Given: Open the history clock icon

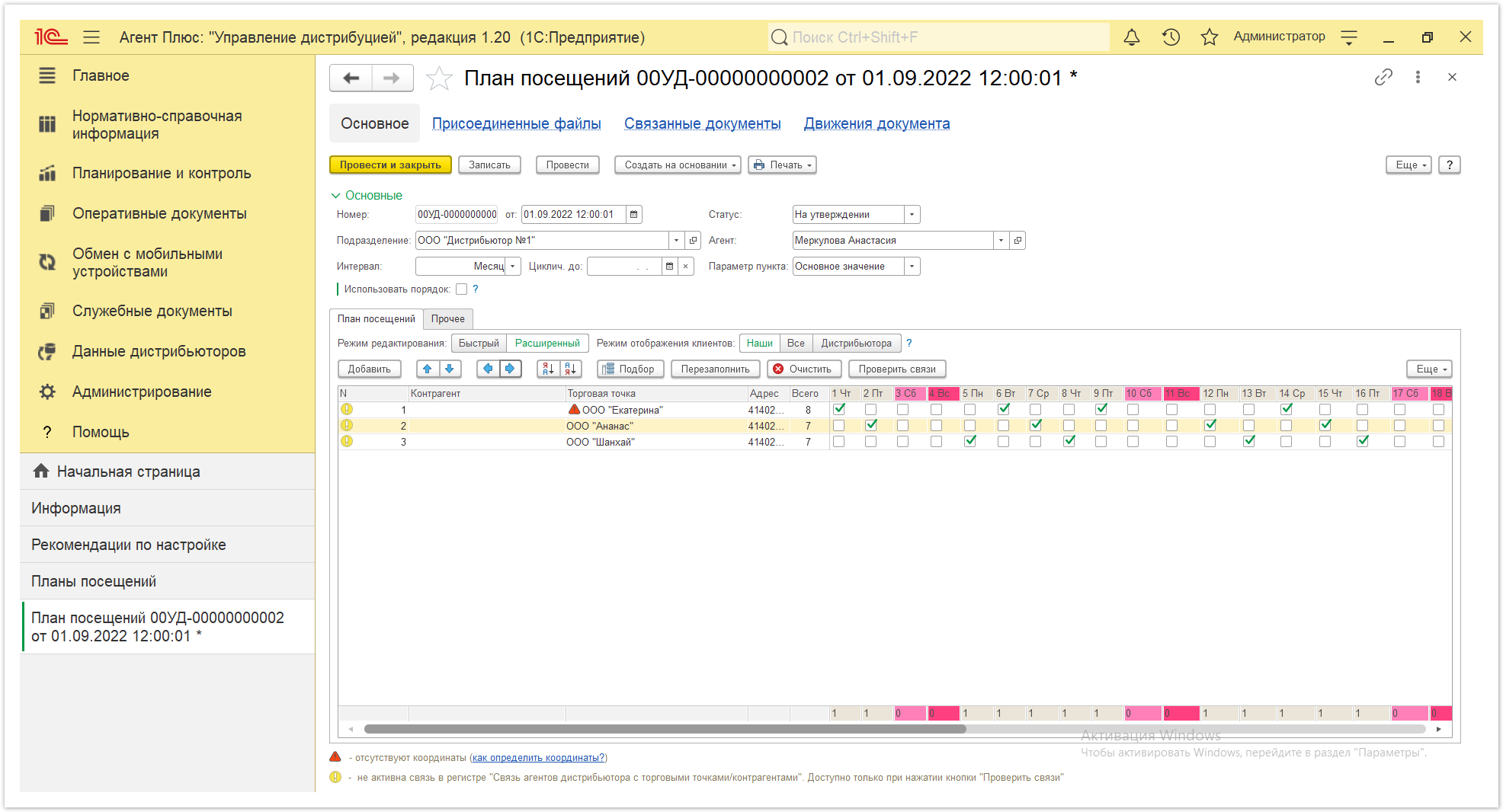Looking at the screenshot, I should [x=1171, y=37].
